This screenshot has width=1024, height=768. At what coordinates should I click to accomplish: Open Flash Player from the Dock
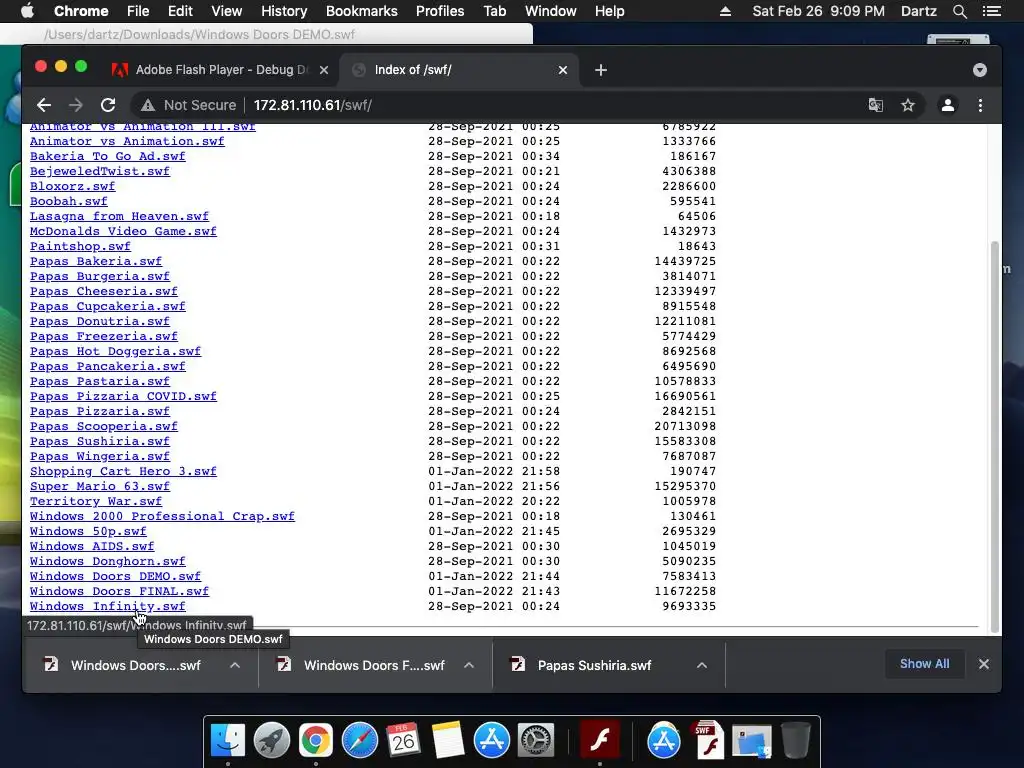(600, 741)
